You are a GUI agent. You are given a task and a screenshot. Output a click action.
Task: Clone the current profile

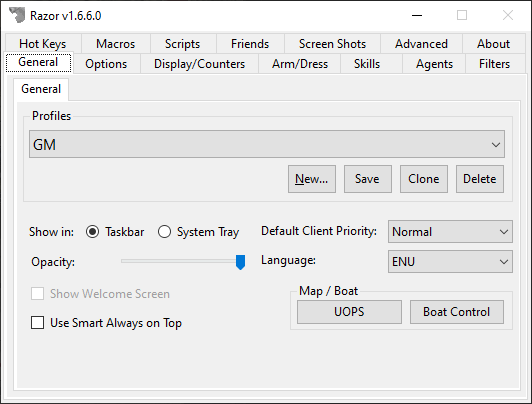(x=424, y=179)
